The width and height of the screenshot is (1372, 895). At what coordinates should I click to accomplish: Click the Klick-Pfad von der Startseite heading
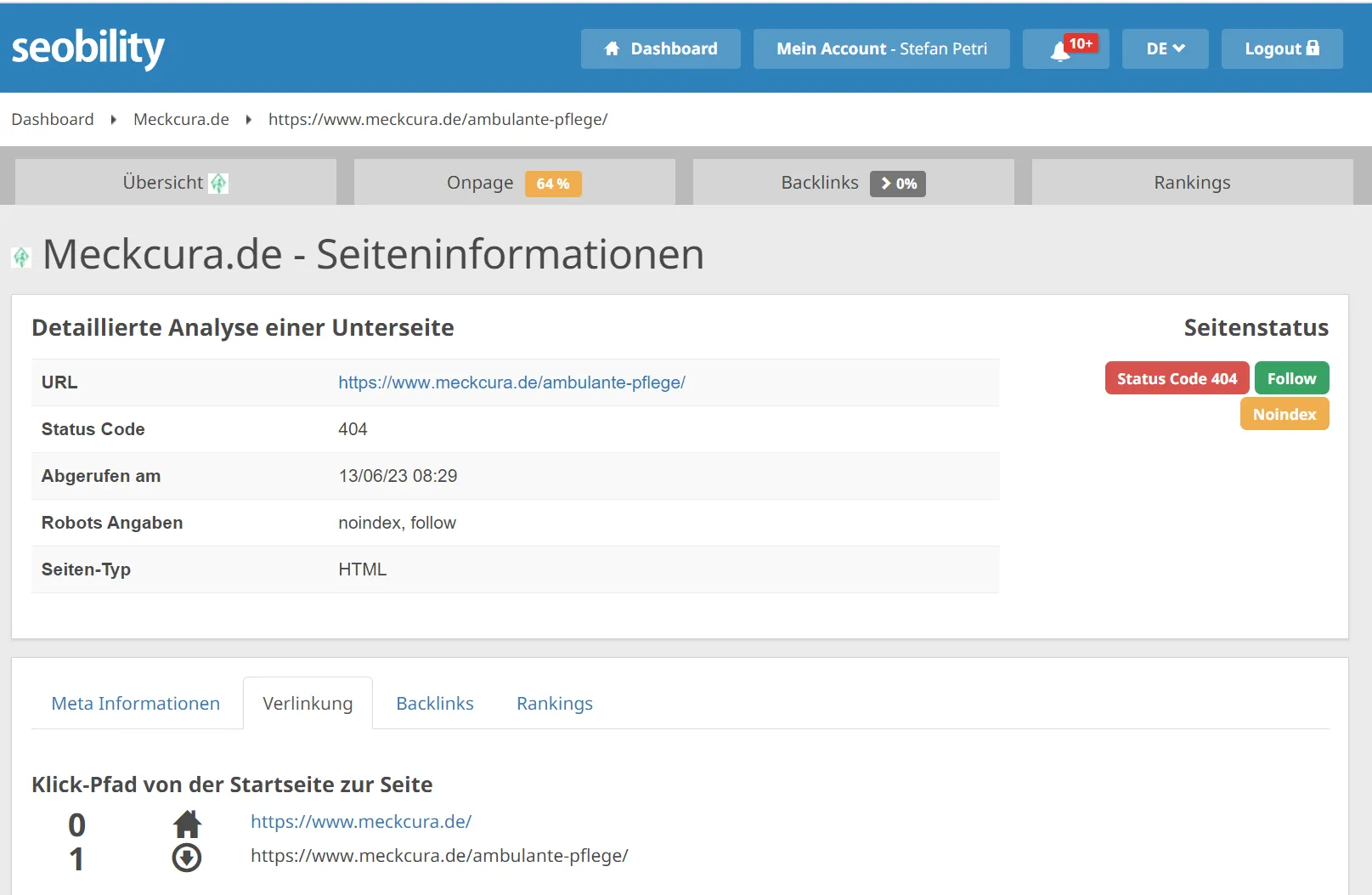[x=232, y=785]
